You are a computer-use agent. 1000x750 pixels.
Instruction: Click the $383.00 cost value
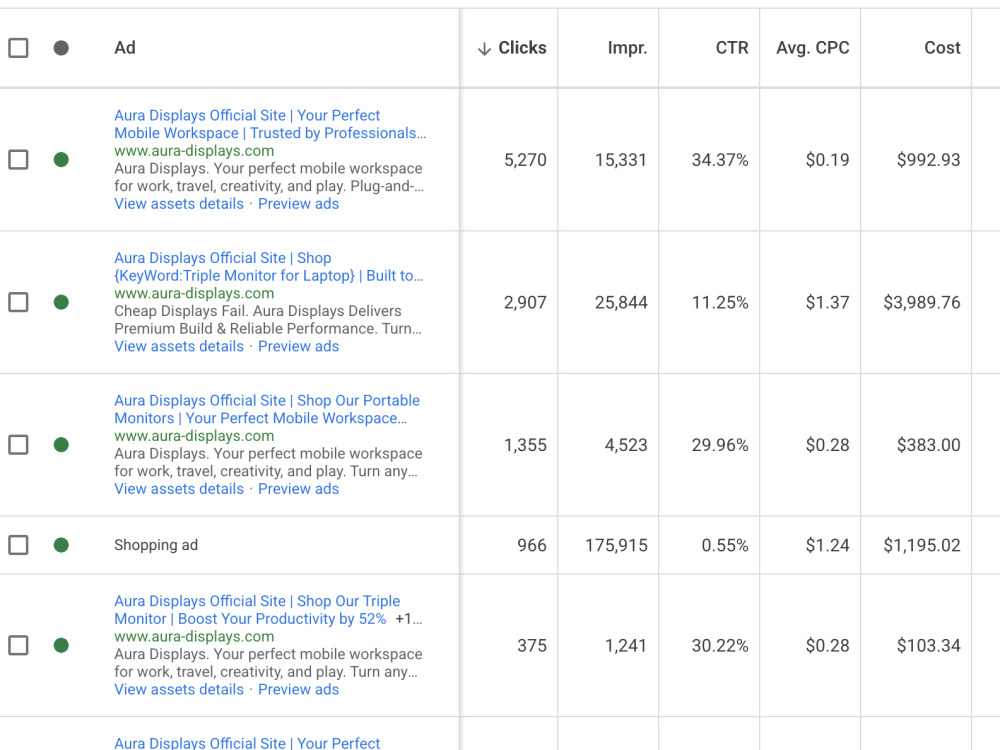(929, 445)
